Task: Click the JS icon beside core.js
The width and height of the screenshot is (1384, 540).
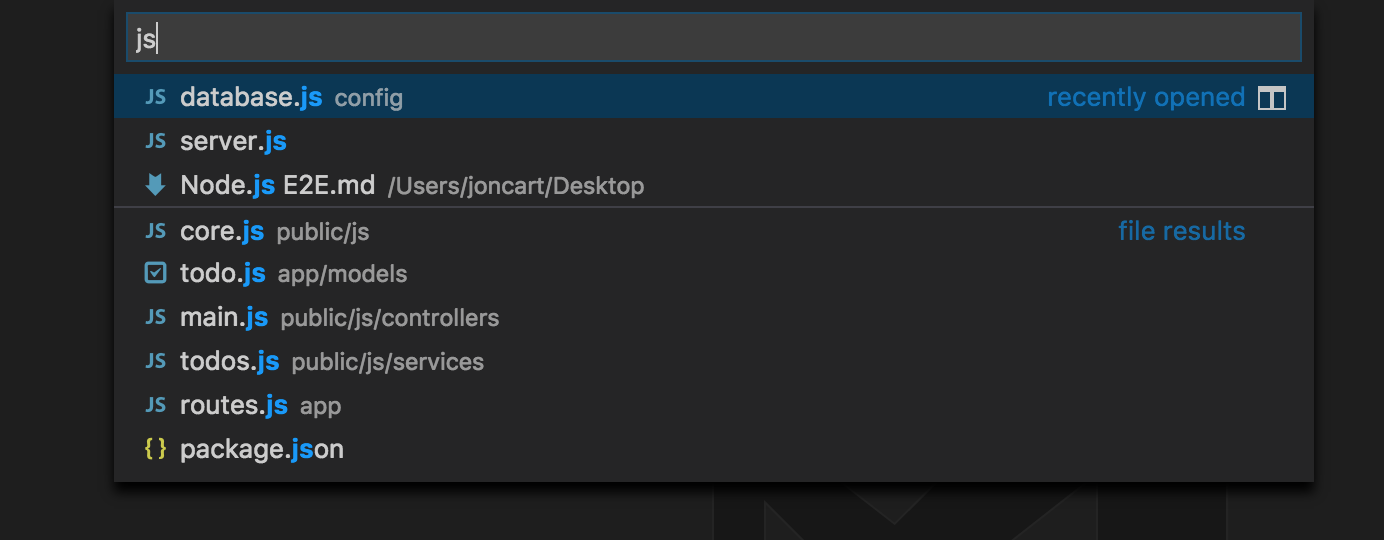Action: pos(155,231)
